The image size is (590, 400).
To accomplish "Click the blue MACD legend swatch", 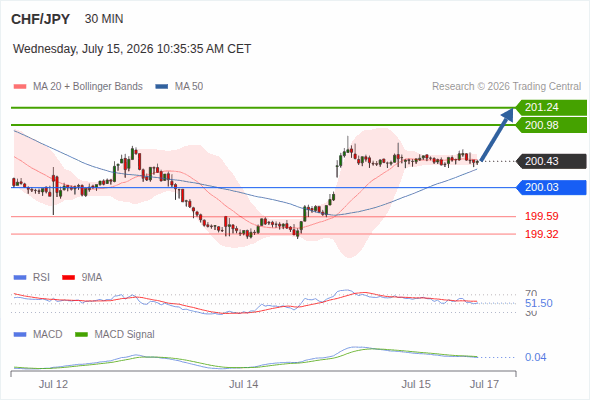I will pos(20,335).
